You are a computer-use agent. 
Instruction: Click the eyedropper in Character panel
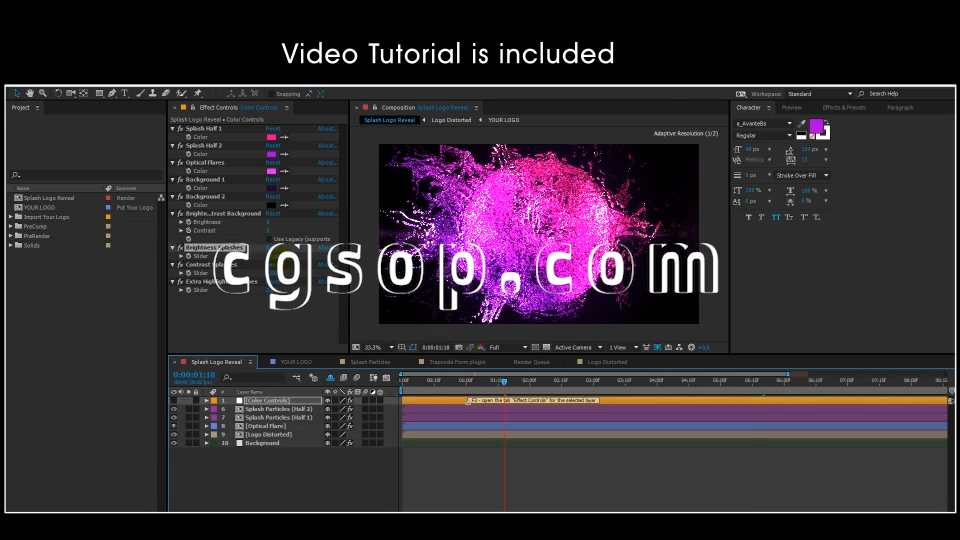tap(801, 124)
